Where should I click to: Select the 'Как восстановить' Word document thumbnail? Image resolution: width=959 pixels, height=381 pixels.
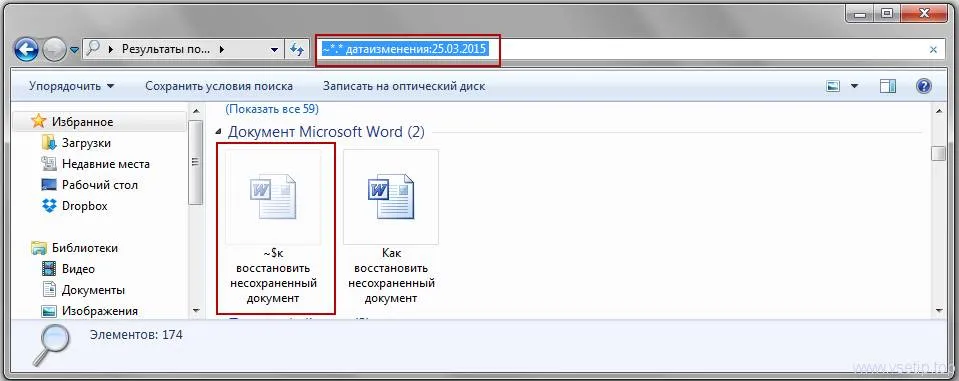coord(391,196)
